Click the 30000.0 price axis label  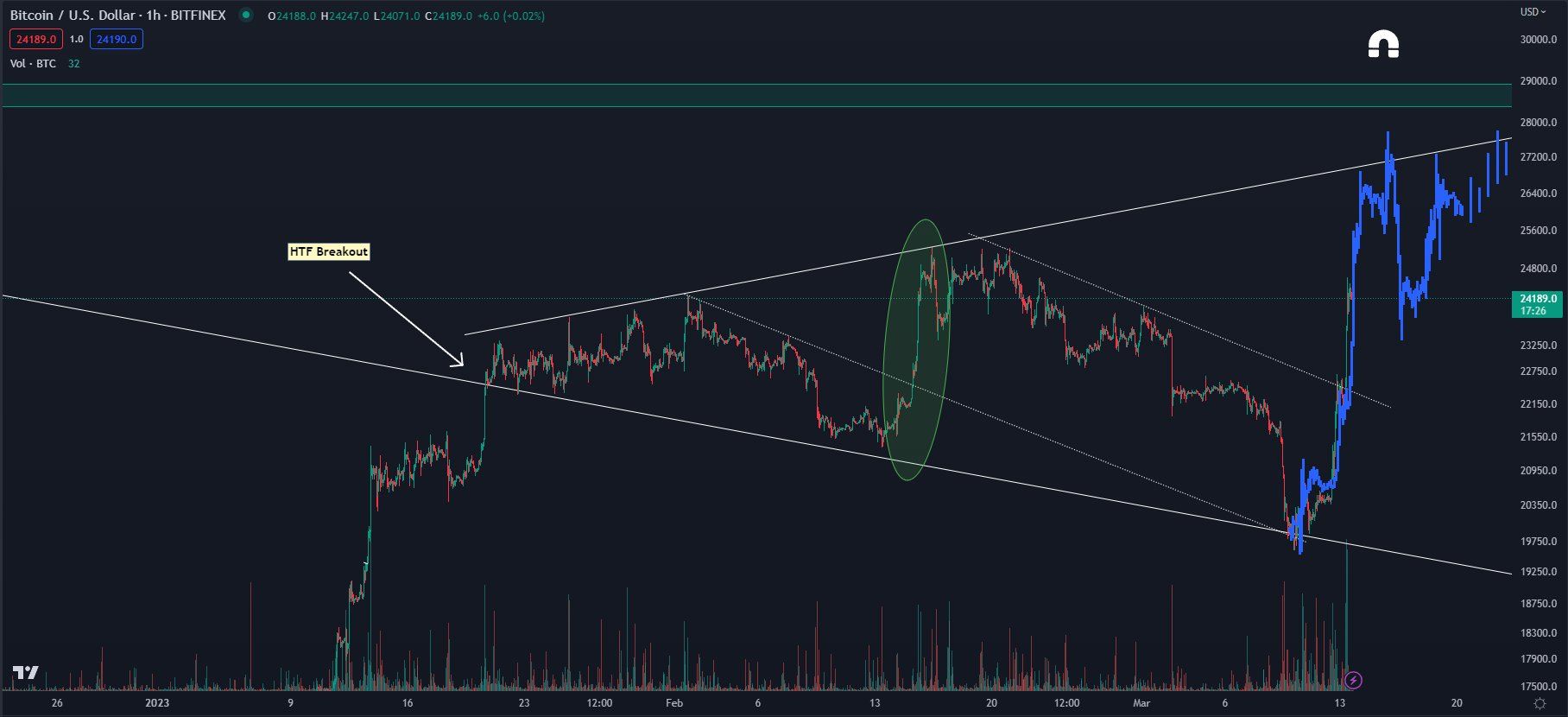[x=1539, y=40]
